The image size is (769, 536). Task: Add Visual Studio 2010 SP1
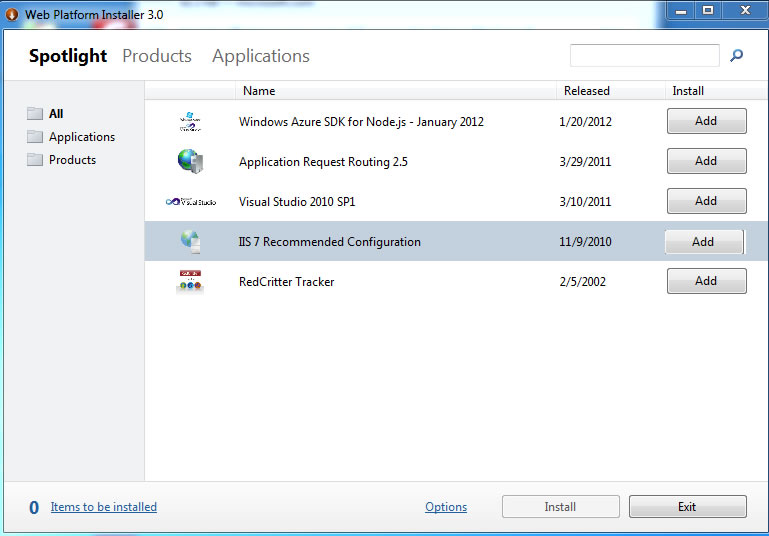point(707,201)
